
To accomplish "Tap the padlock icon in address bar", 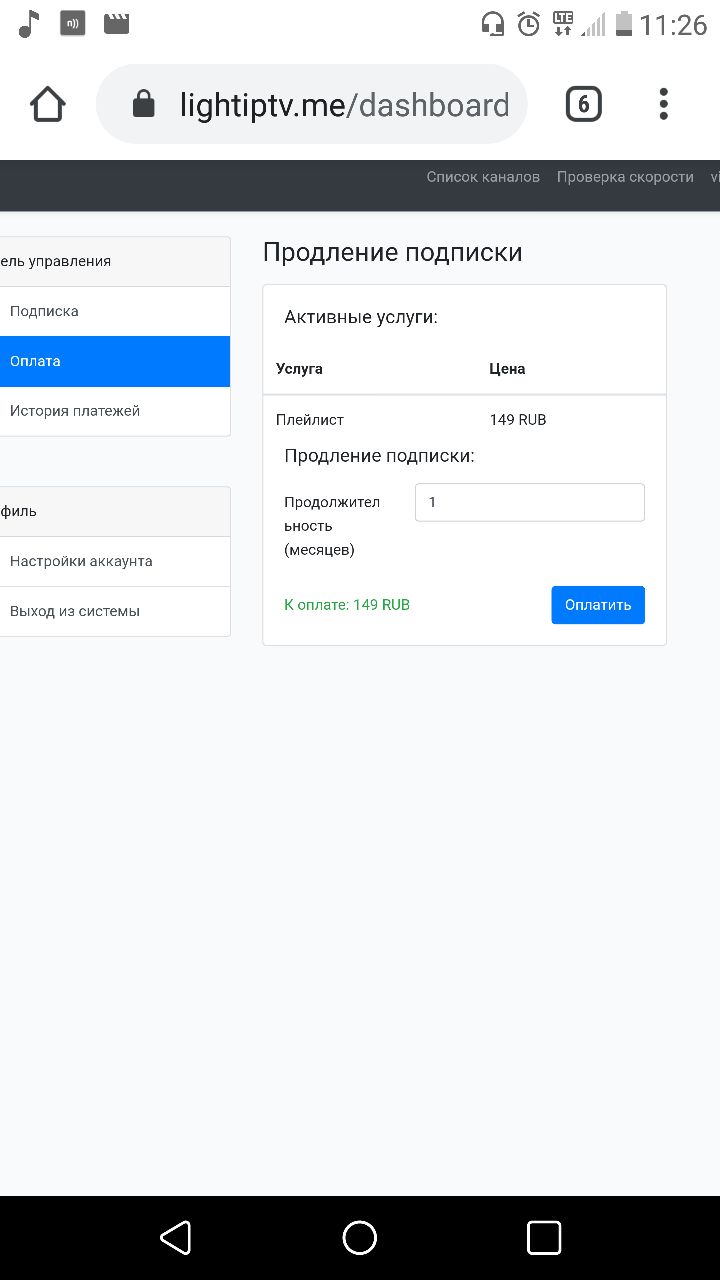I will tap(144, 104).
